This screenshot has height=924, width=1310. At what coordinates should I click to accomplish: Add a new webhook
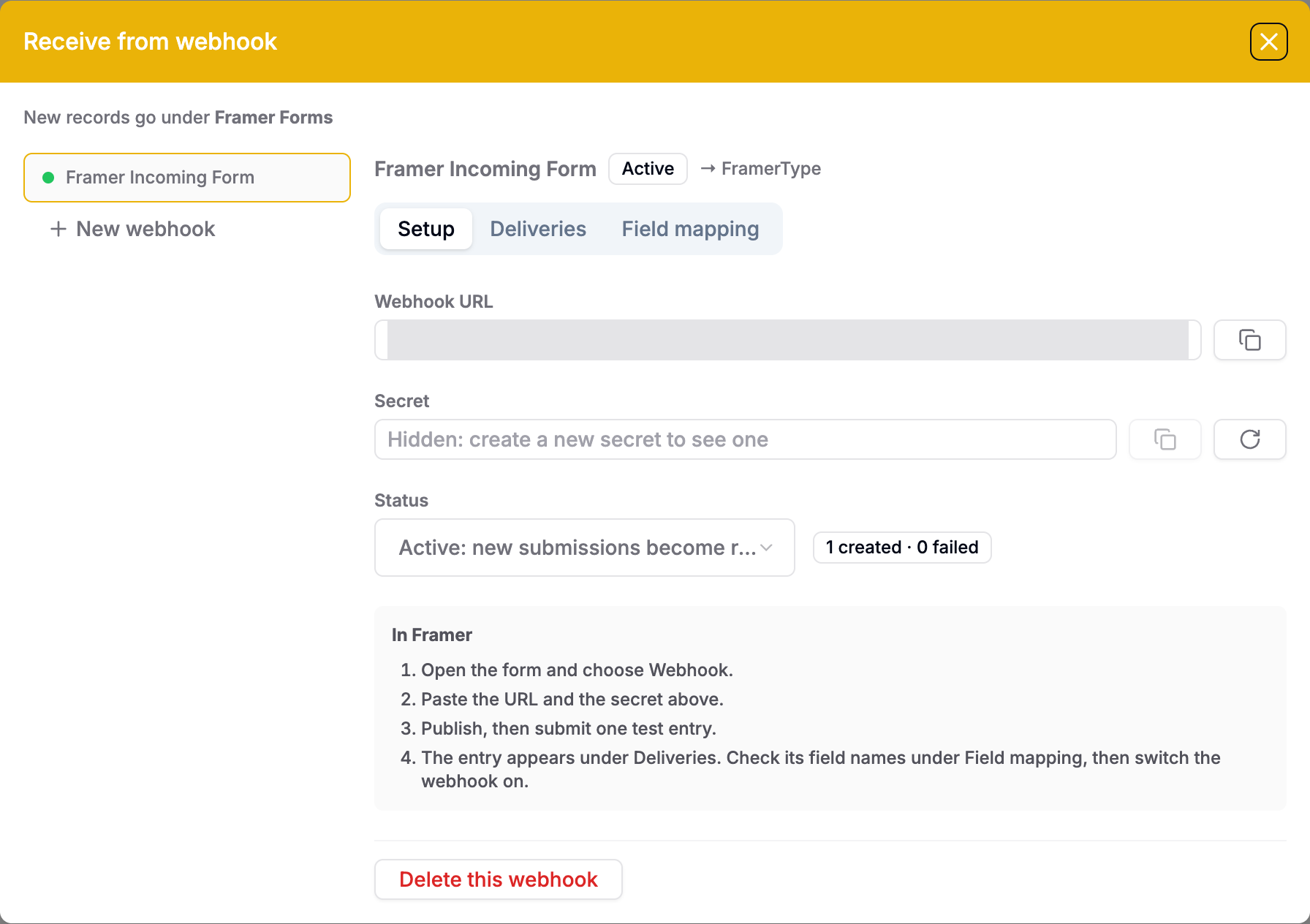click(133, 229)
